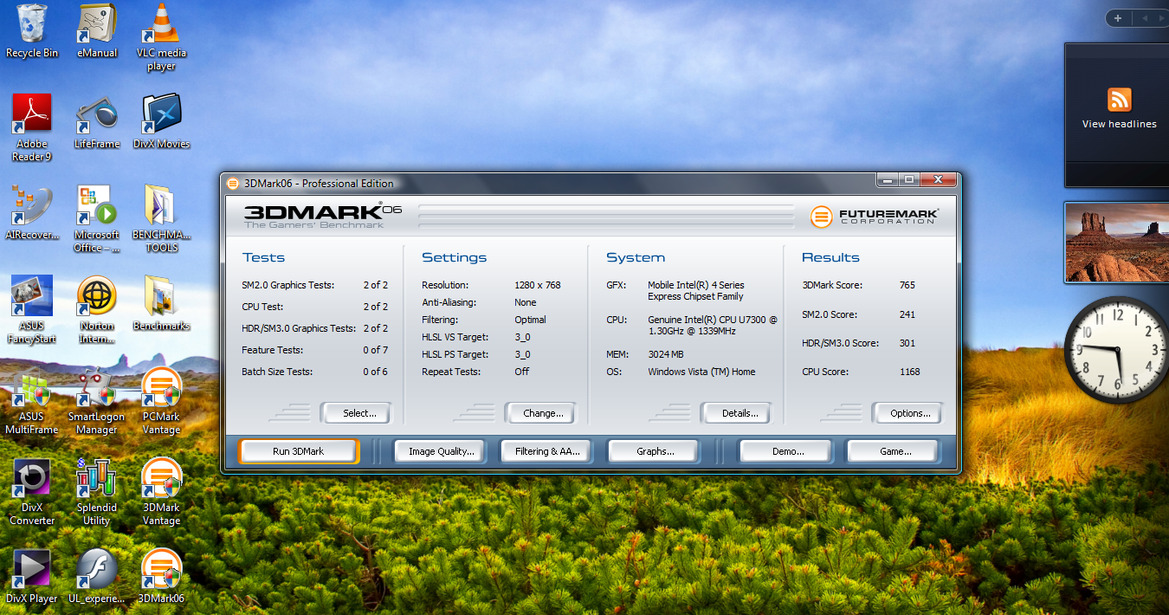Select the Adobe Reader 9 desktop icon
This screenshot has width=1169, height=615.
(31, 127)
